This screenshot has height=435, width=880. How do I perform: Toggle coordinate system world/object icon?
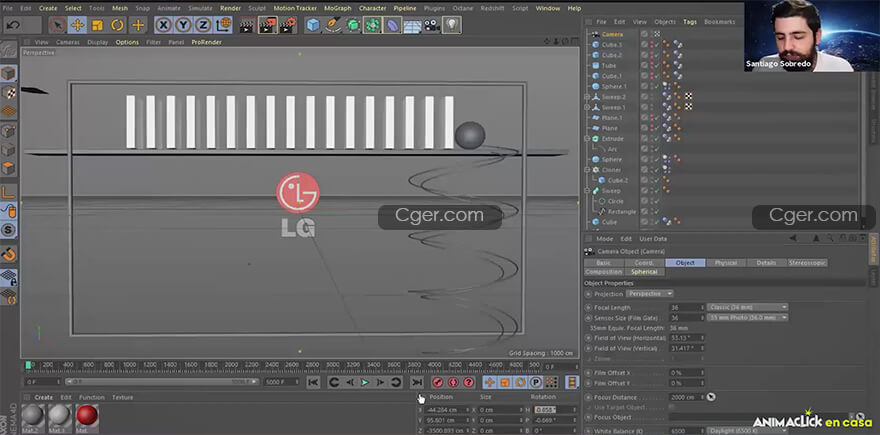tap(223, 25)
